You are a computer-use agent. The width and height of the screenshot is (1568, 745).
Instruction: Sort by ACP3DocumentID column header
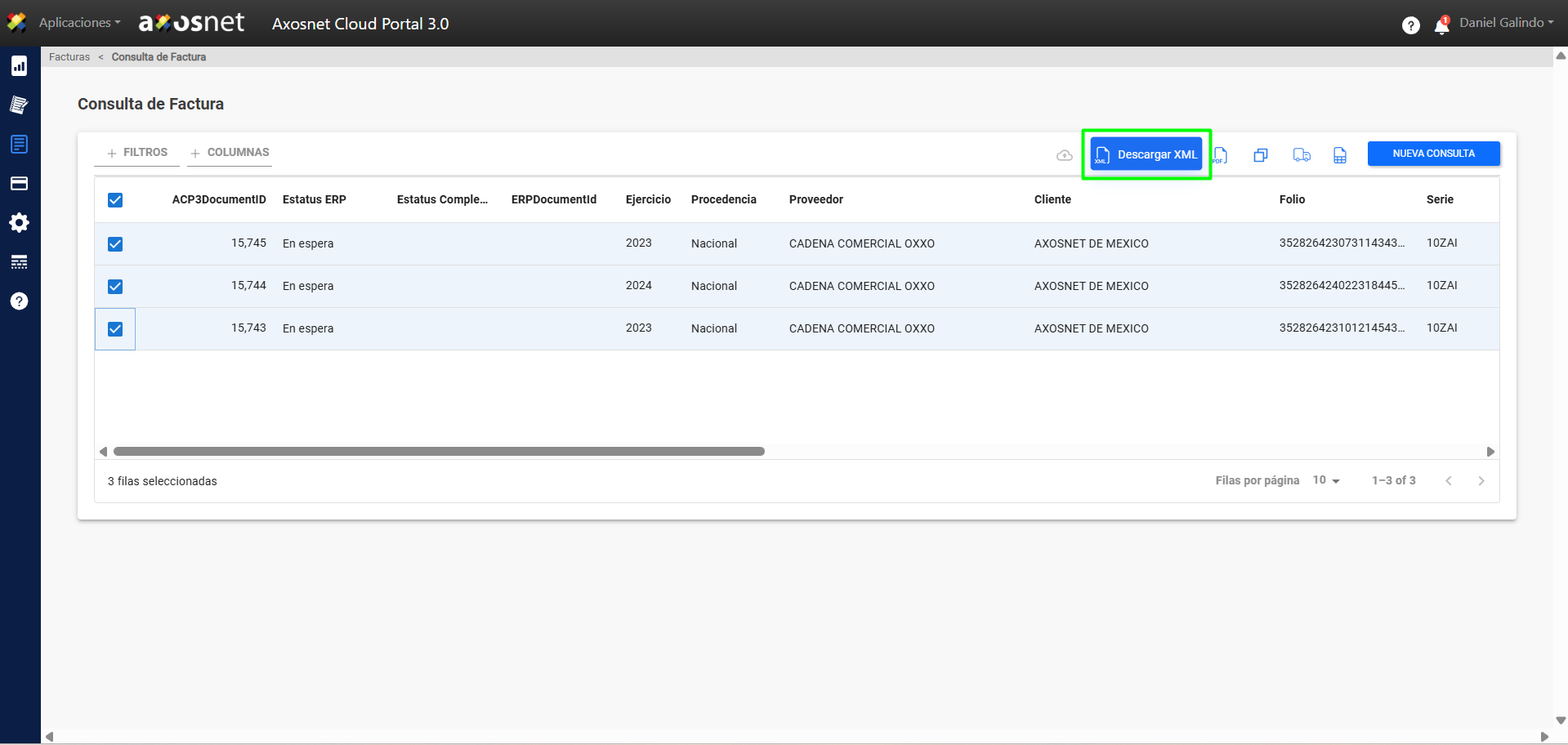coord(219,199)
